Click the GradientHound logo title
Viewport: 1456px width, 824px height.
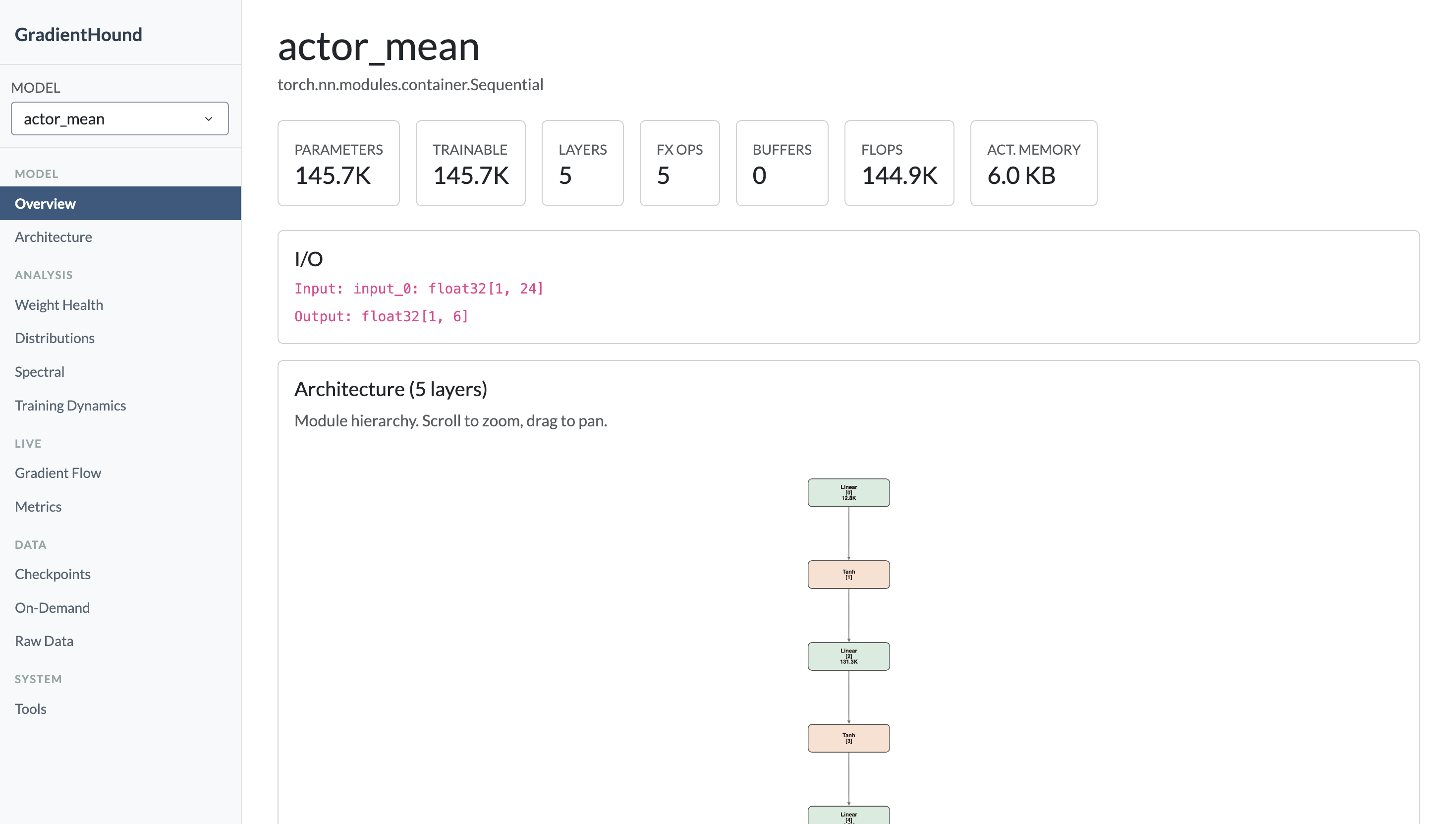click(78, 35)
